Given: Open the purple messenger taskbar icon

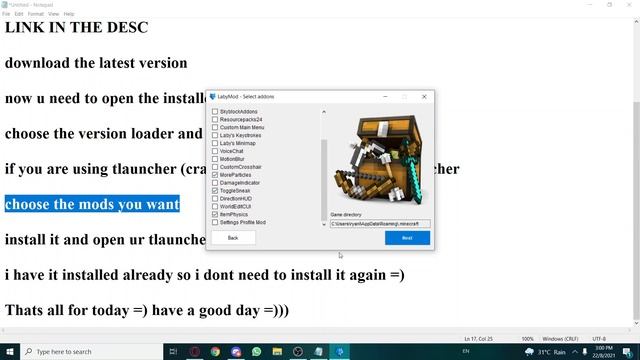Looking at the screenshot, I should click(236, 351).
